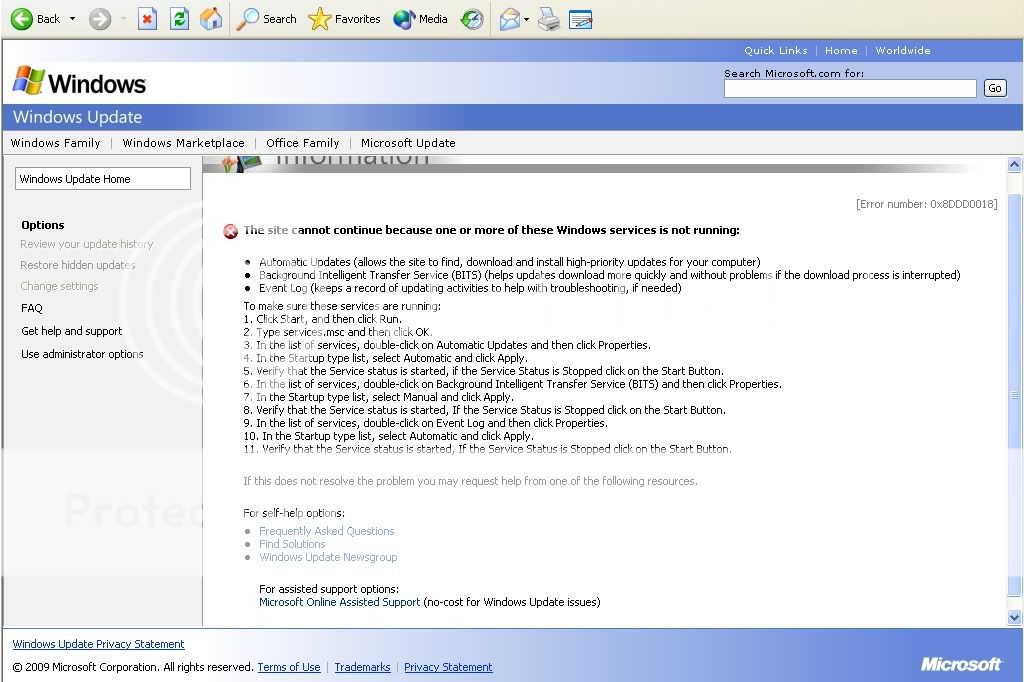The height and width of the screenshot is (682, 1024).
Task: Click Restore hidden updates in the sidebar
Action: [x=78, y=265]
